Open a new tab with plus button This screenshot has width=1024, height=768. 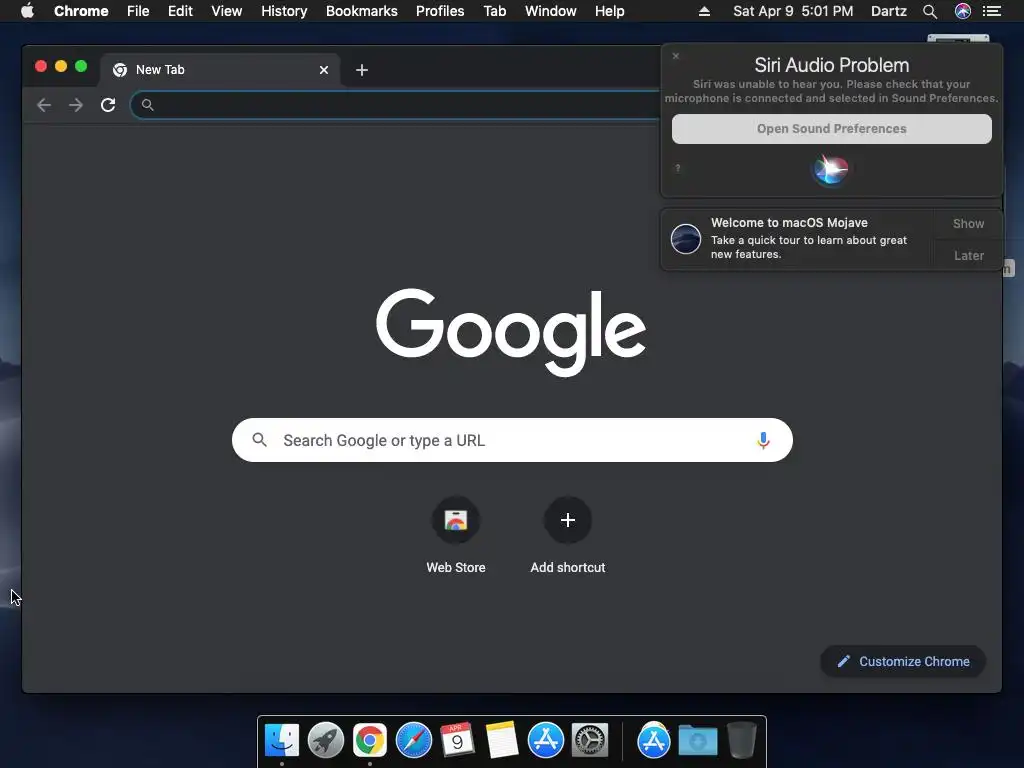[x=362, y=70]
